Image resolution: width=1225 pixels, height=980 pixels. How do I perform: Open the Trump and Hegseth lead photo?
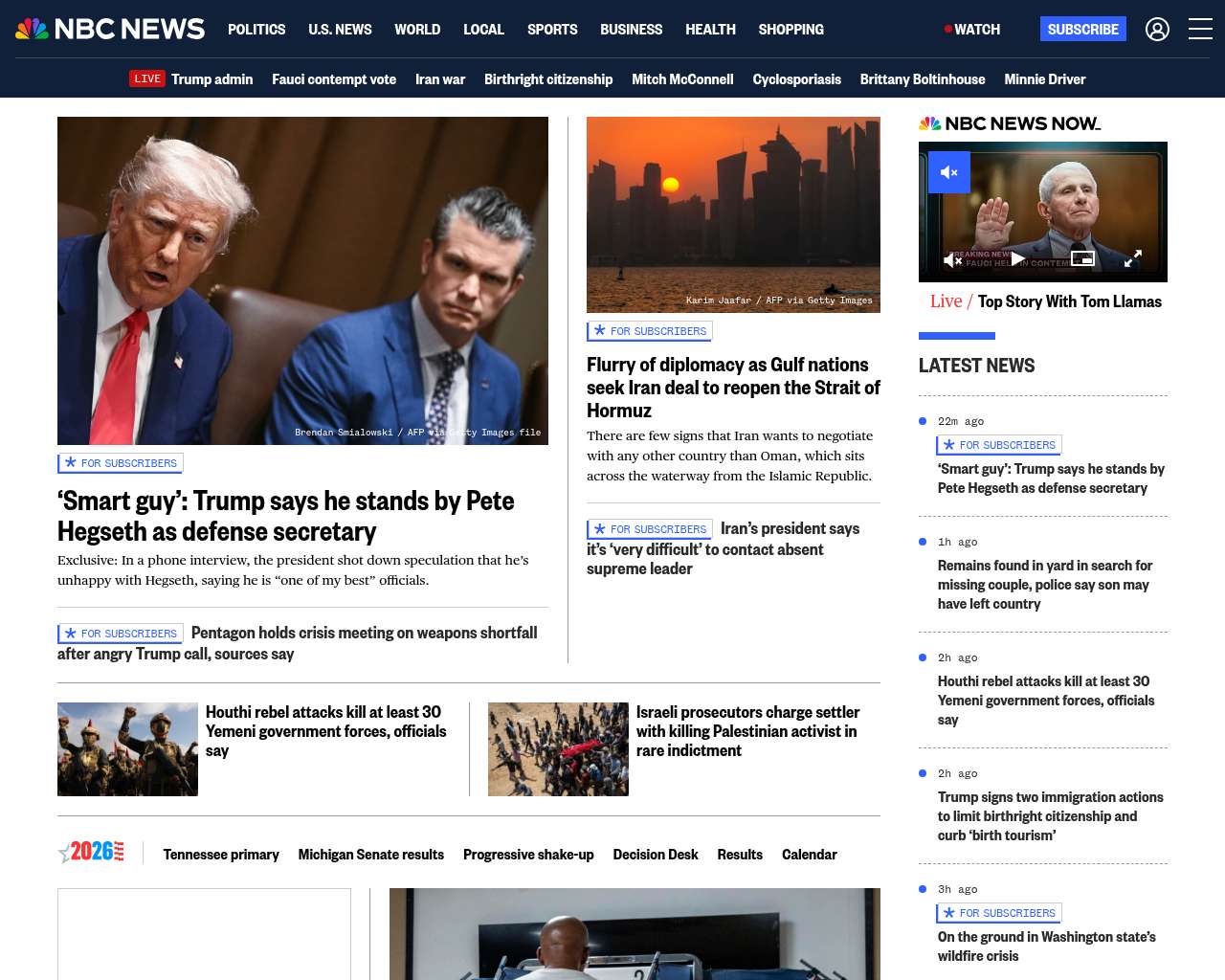pos(302,280)
